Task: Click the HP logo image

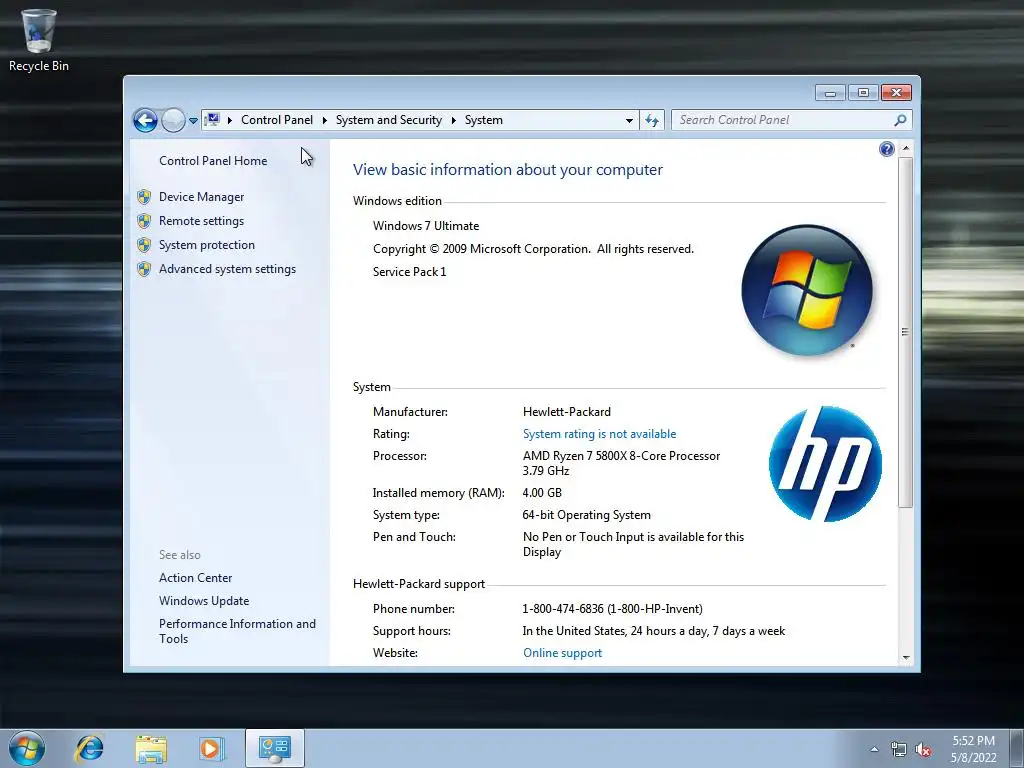Action: click(x=825, y=464)
